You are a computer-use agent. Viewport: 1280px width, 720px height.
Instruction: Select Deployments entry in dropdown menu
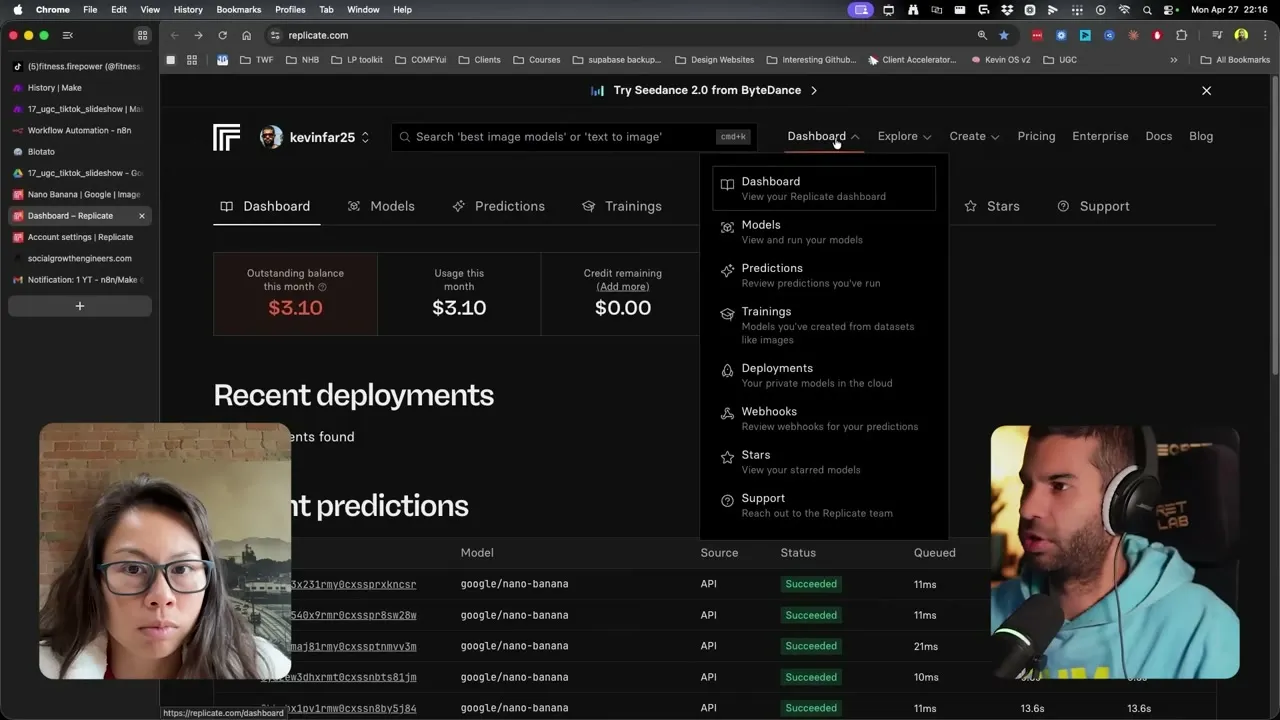(x=824, y=375)
